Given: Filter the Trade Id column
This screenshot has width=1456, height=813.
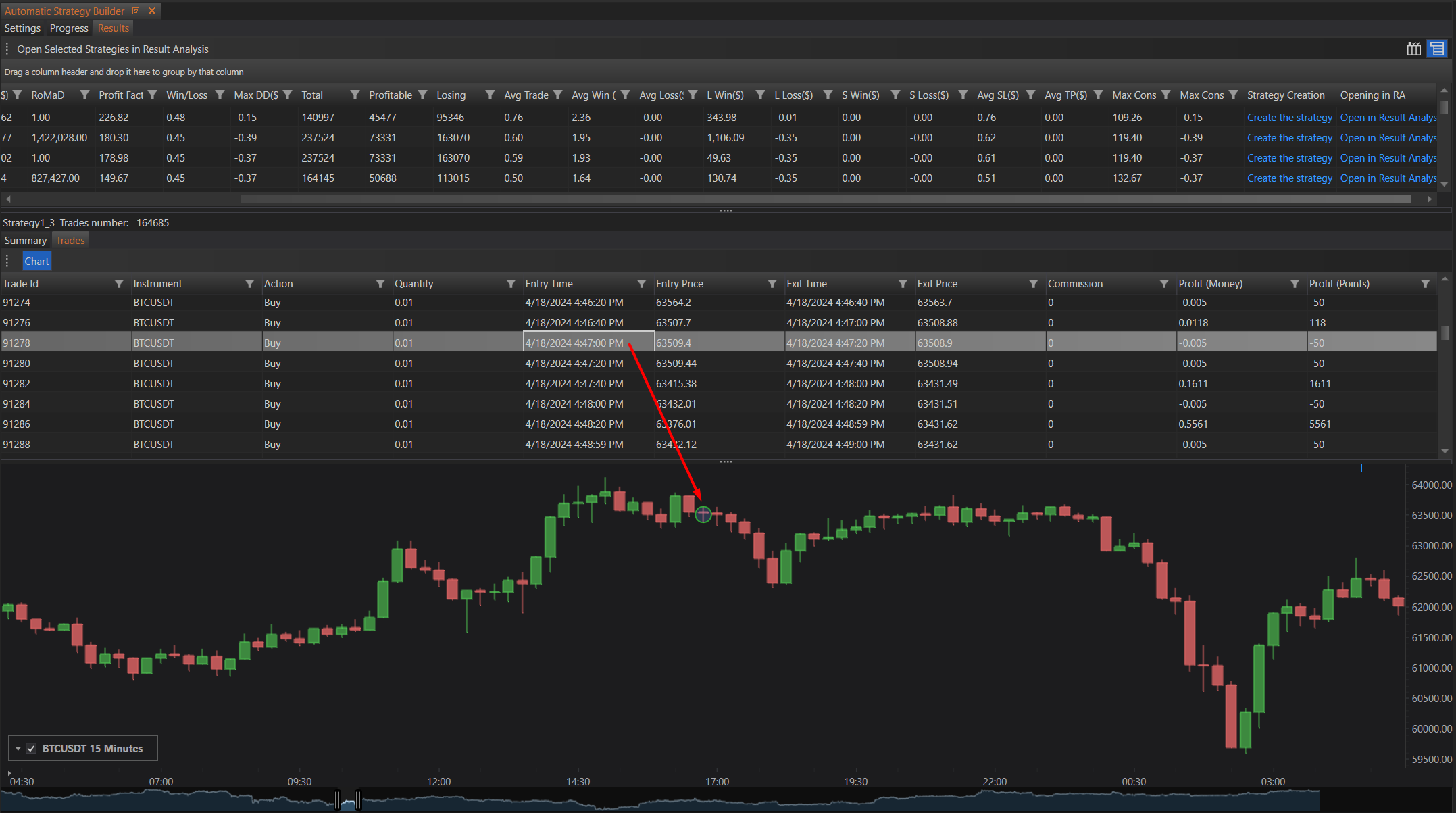Looking at the screenshot, I should pyautogui.click(x=119, y=284).
